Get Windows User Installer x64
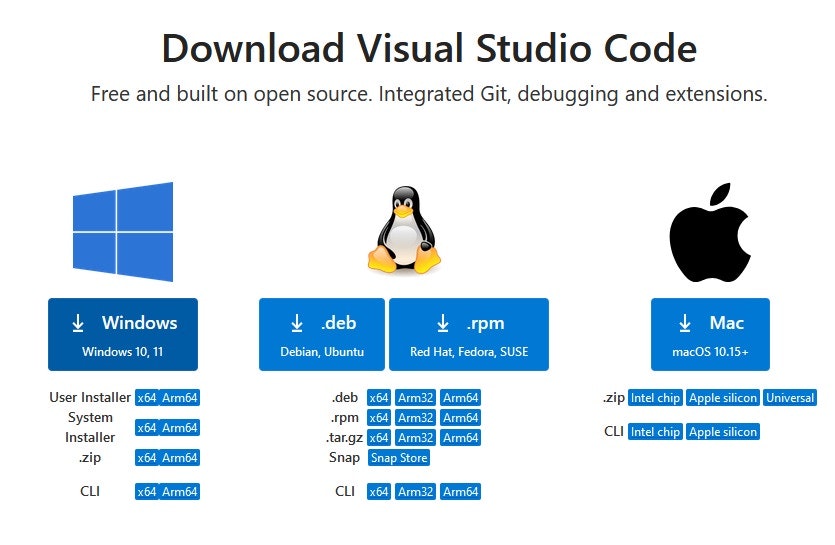This screenshot has height=545, width=835. (x=147, y=398)
